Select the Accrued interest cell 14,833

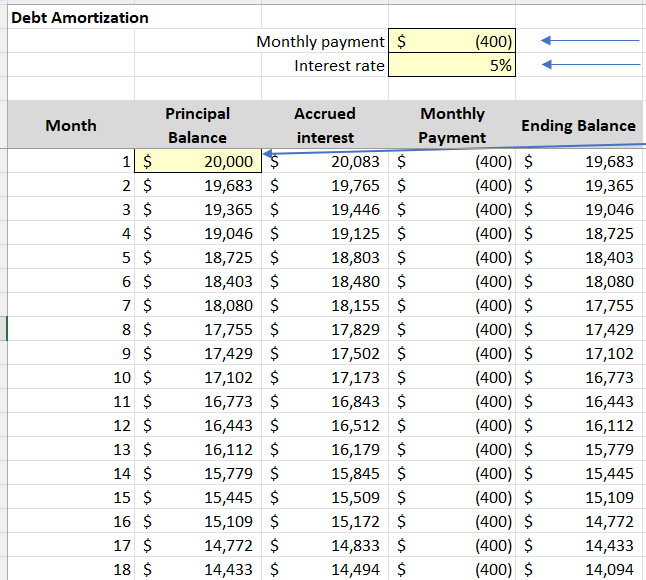click(x=325, y=545)
